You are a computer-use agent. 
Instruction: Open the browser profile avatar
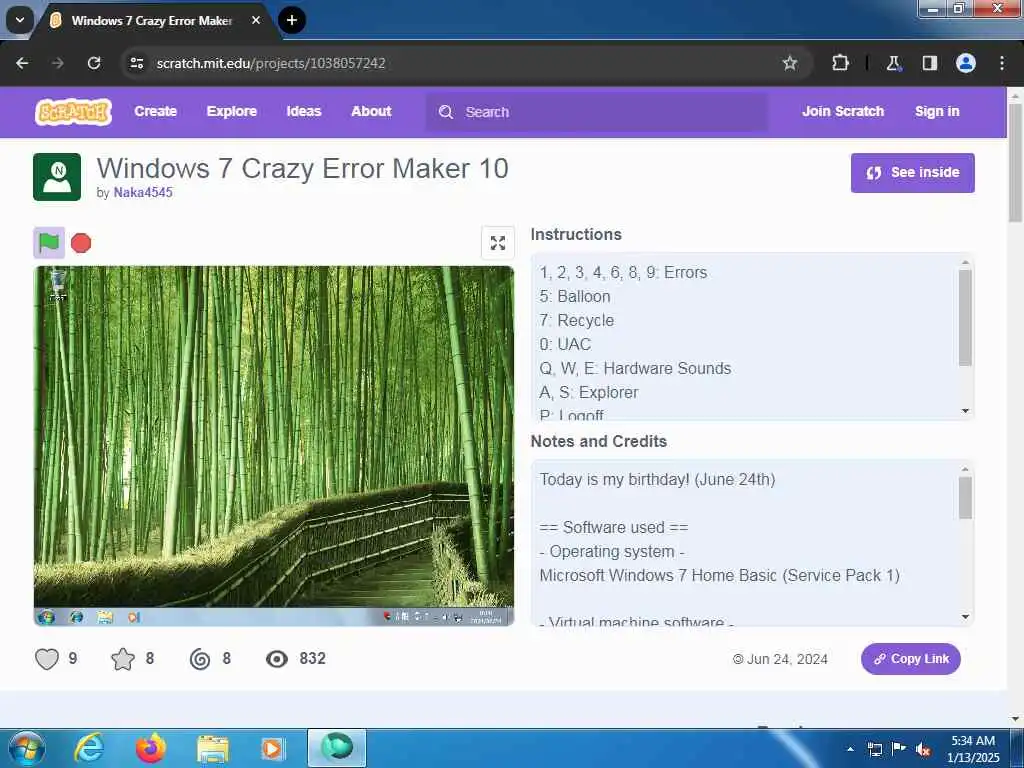tap(966, 63)
